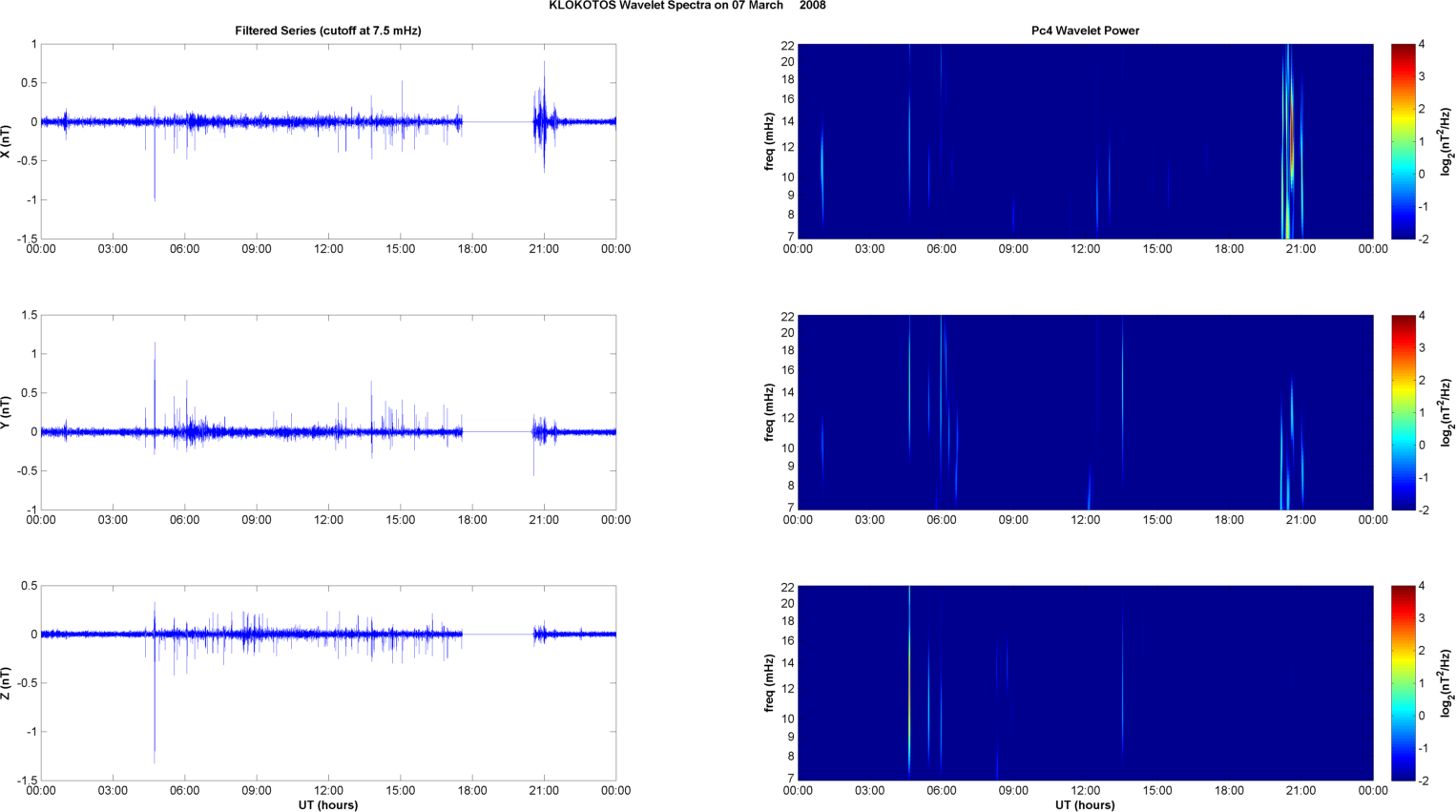Click the middle colorbar's log2(nT²/Hz) label
Image resolution: width=1456 pixels, height=812 pixels.
pyautogui.click(x=1447, y=412)
